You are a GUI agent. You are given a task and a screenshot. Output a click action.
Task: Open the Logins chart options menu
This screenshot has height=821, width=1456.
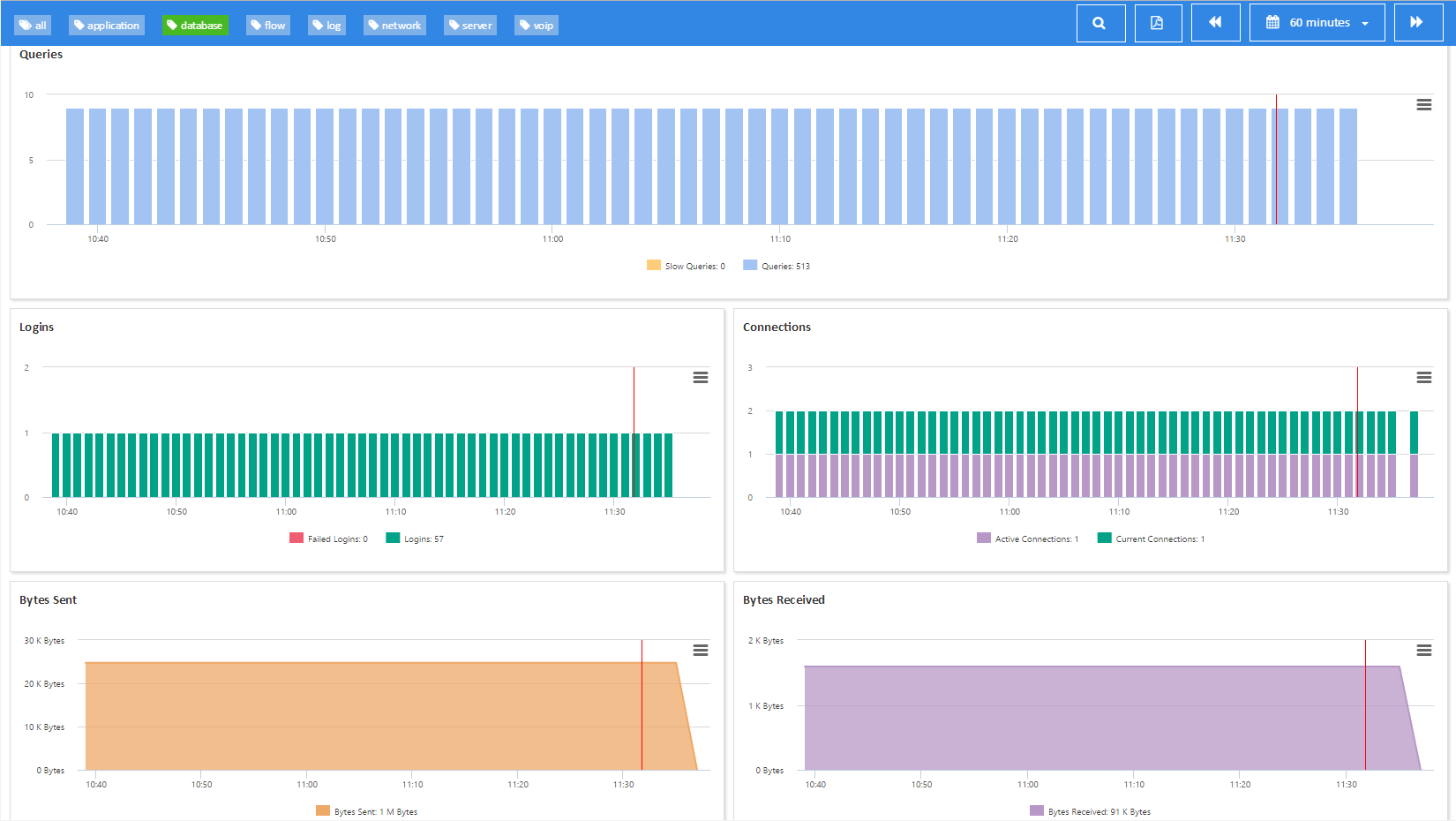pos(700,377)
